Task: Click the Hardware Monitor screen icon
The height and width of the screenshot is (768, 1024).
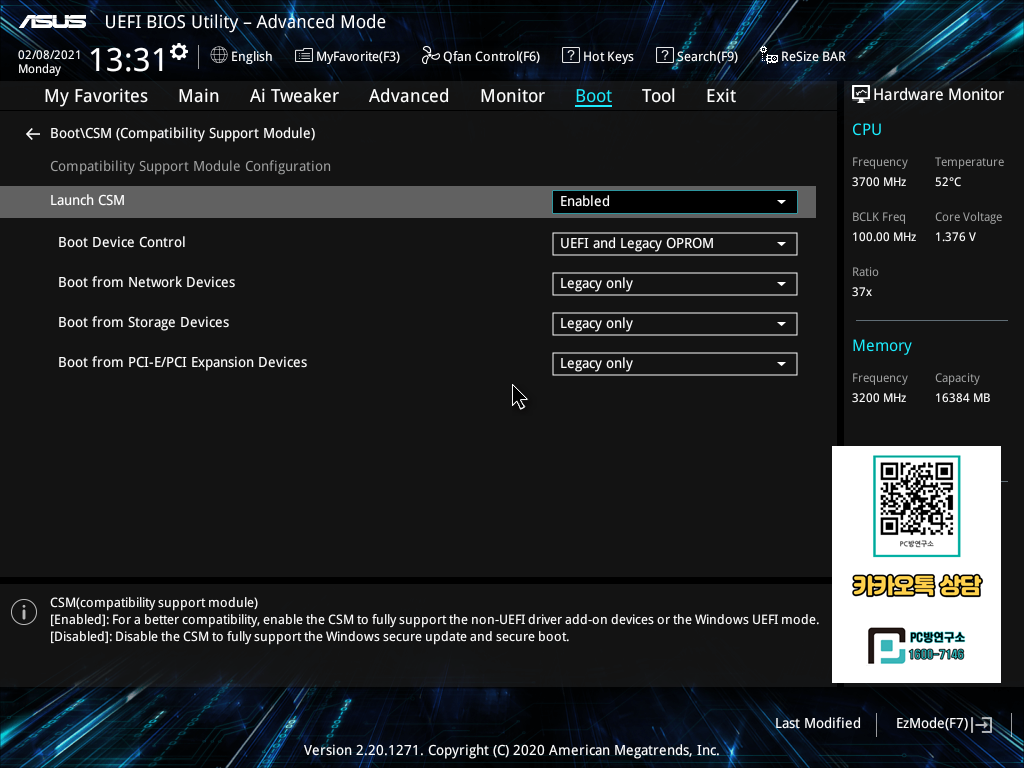Action: pyautogui.click(x=861, y=95)
